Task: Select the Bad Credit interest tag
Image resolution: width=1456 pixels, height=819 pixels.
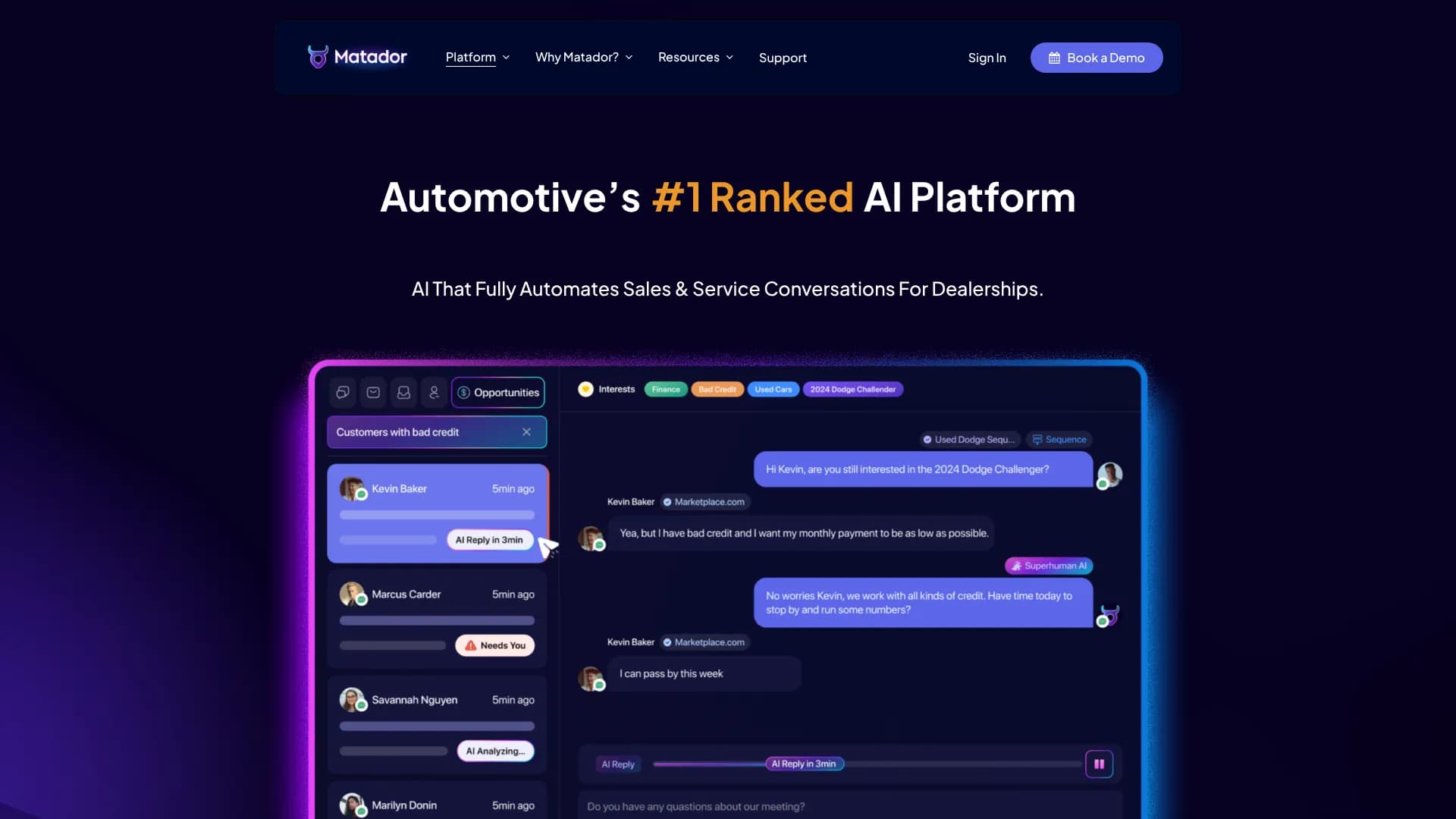Action: (x=717, y=390)
